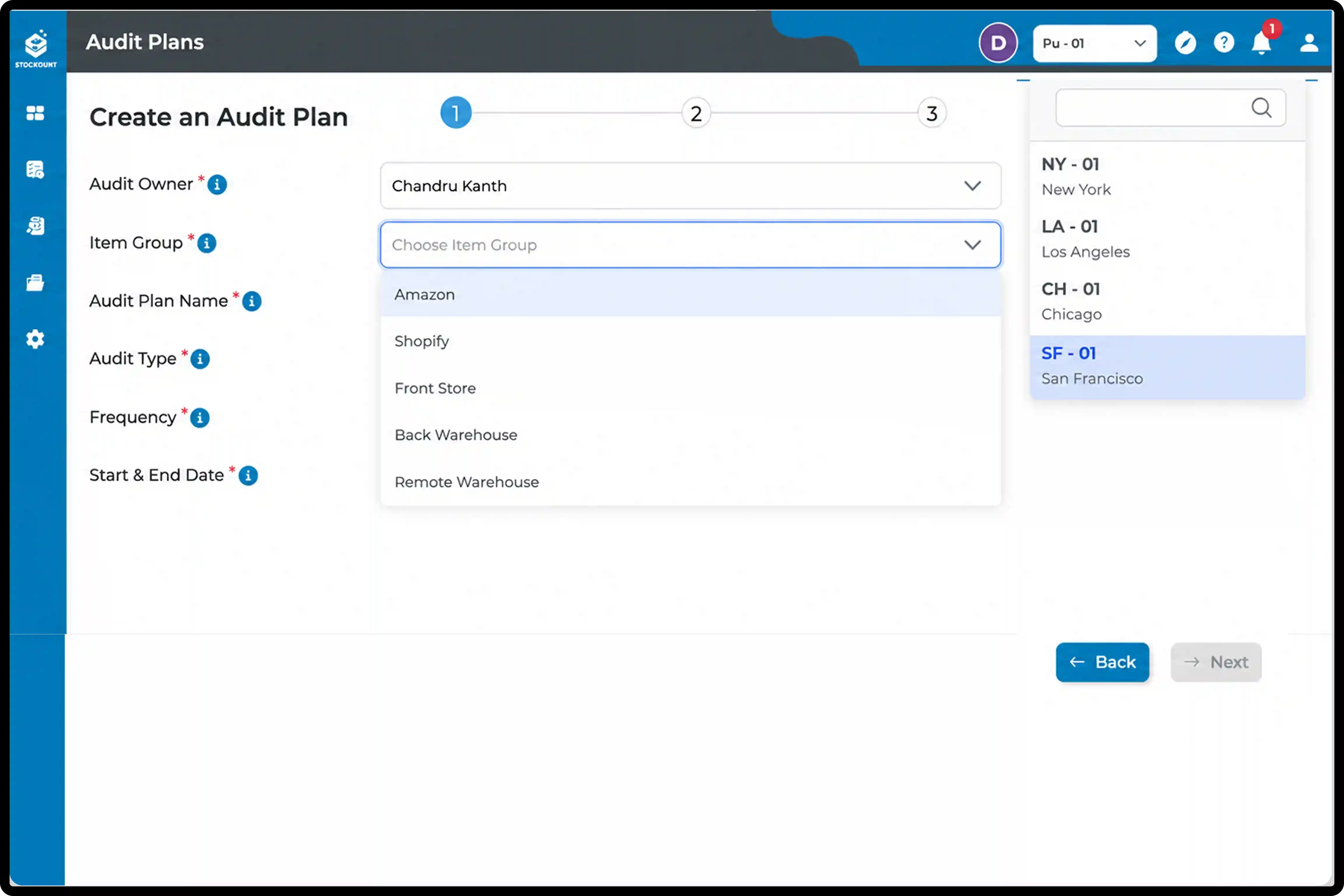Open the audit plans checklist sidebar icon
This screenshot has height=896, width=1344.
click(x=35, y=170)
